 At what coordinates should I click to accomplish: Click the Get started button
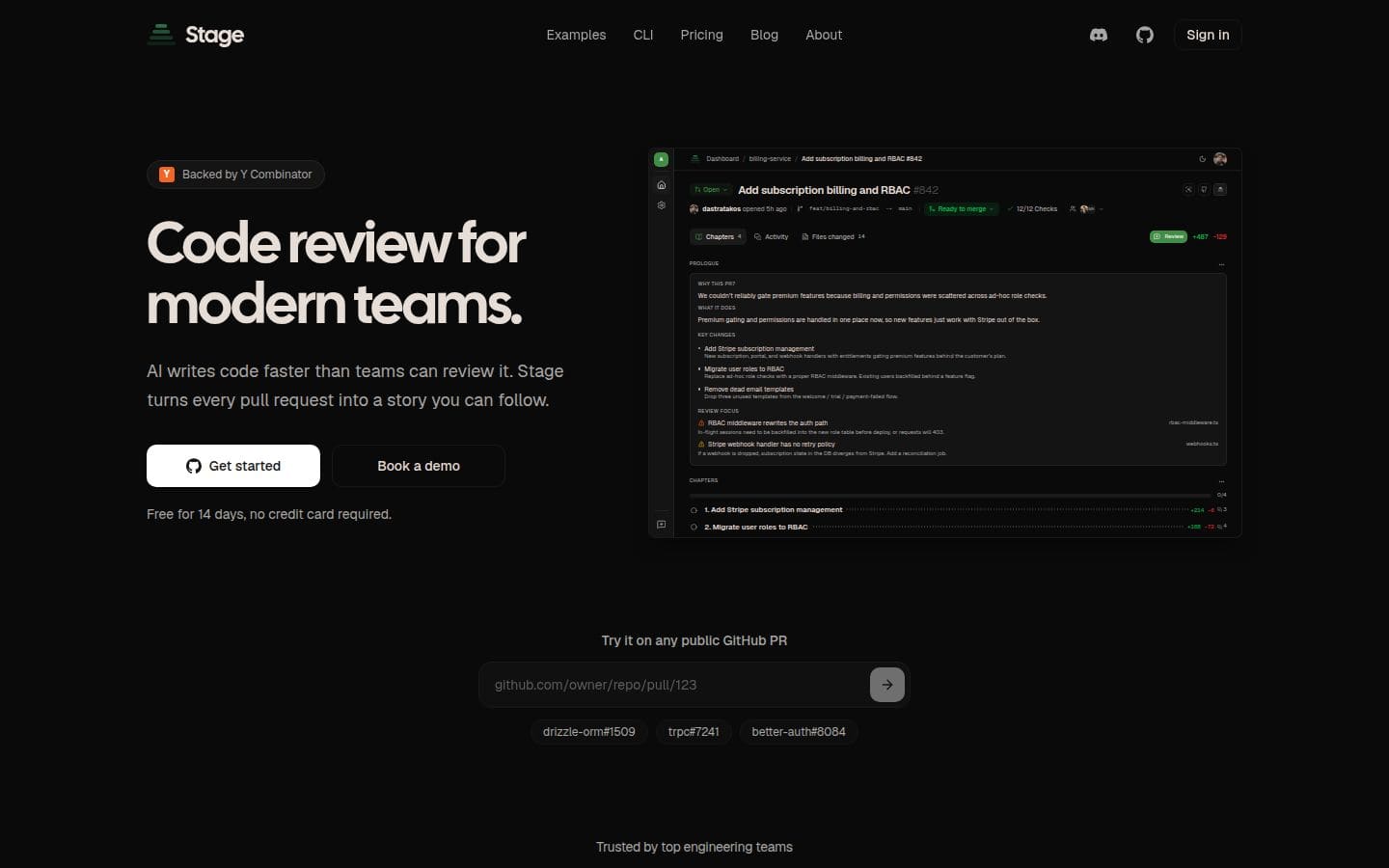(x=233, y=466)
